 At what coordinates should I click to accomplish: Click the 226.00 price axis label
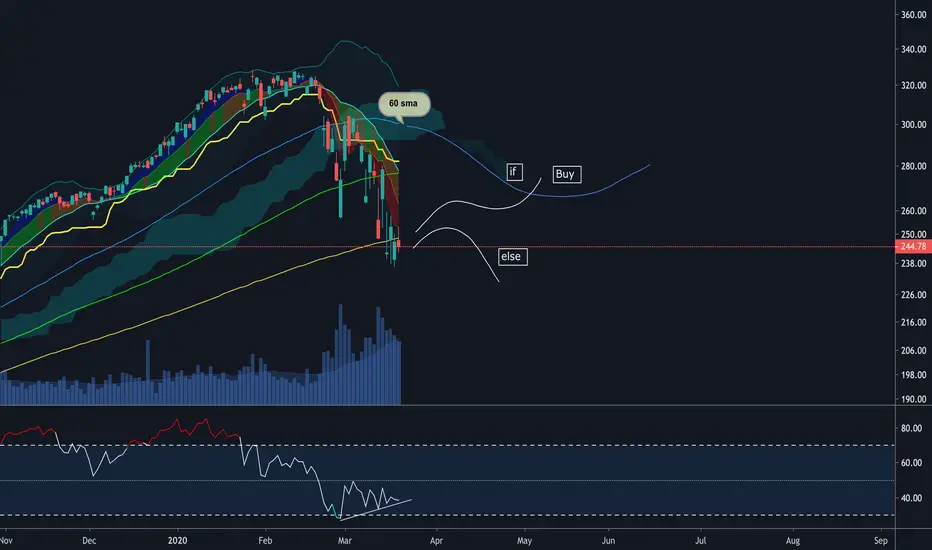click(914, 295)
